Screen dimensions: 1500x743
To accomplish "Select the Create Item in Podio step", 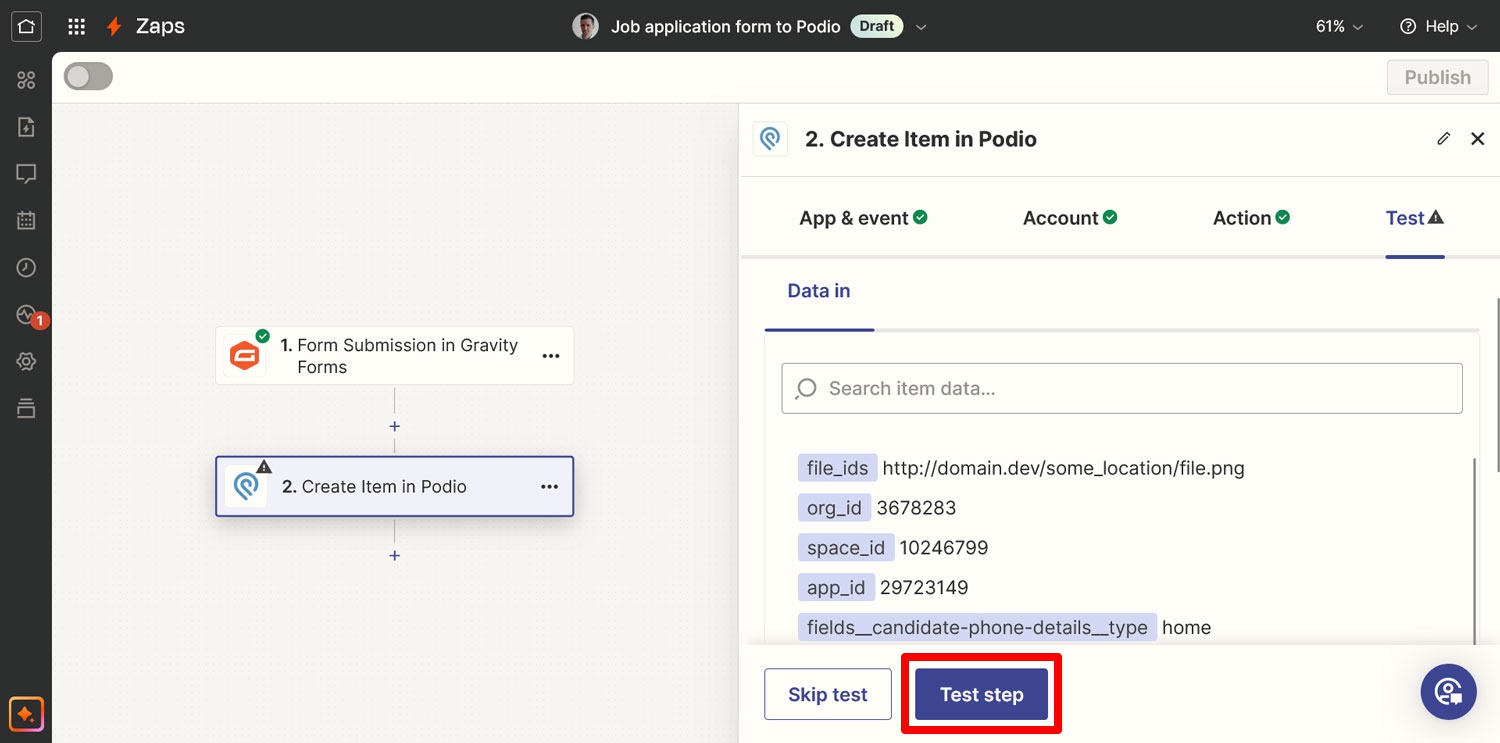I will pos(395,487).
